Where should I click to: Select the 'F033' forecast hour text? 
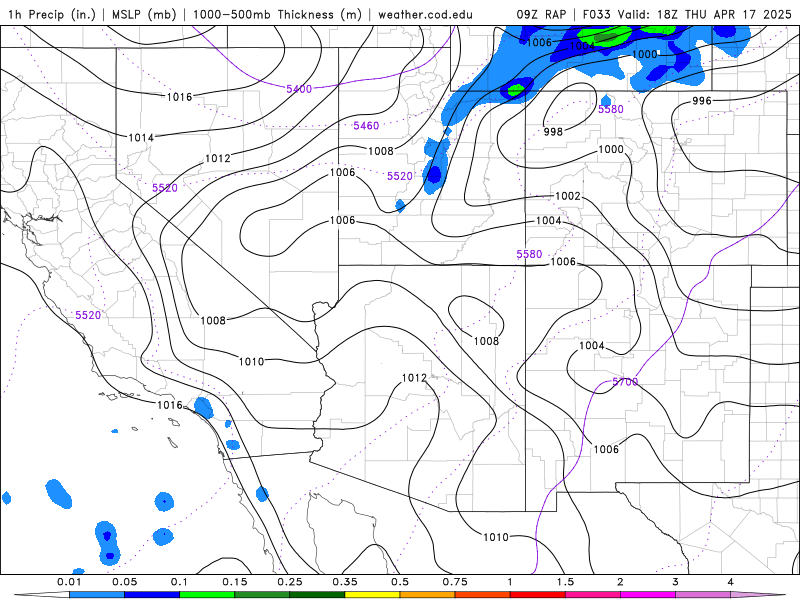[596, 14]
